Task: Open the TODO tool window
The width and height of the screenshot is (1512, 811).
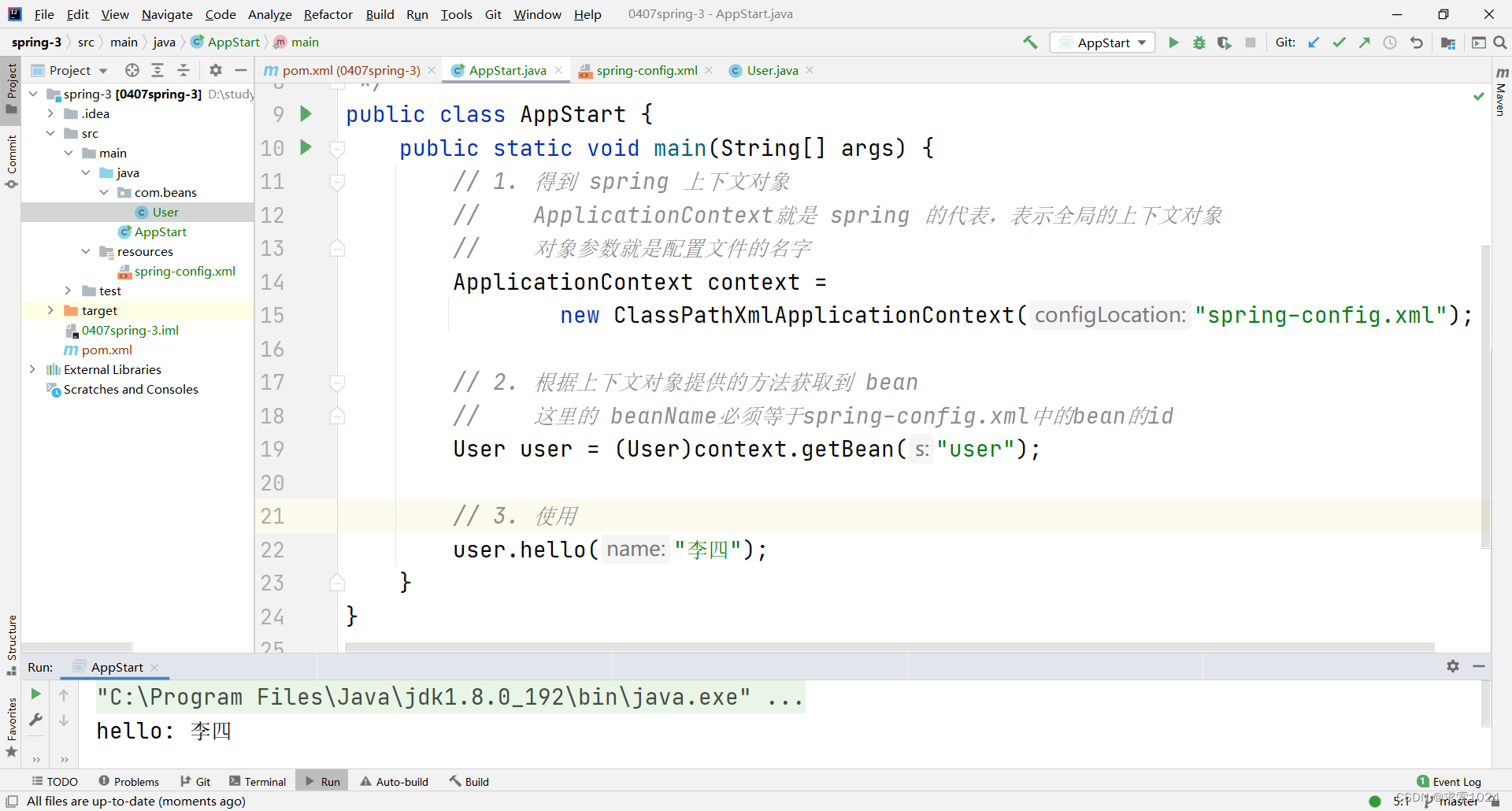Action: pyautogui.click(x=54, y=781)
